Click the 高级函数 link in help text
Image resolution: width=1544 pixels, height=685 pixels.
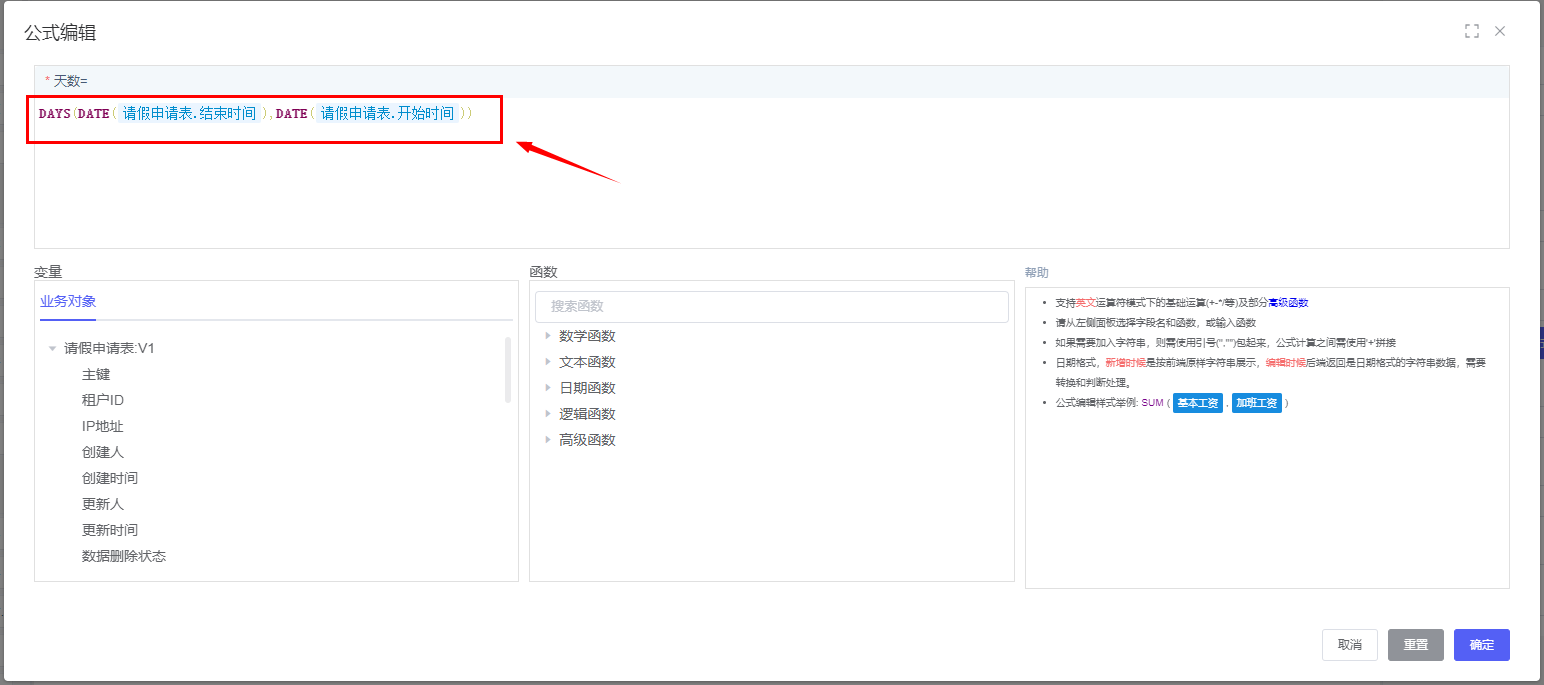(1288, 302)
